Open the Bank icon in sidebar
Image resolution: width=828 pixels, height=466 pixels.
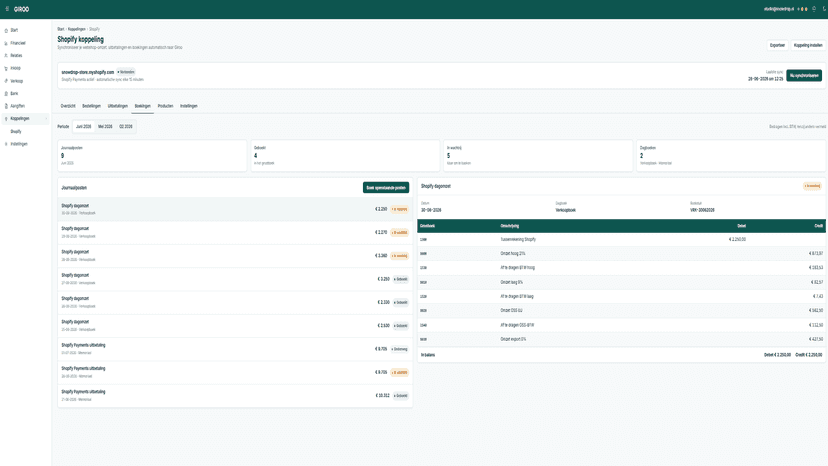pos(6,94)
